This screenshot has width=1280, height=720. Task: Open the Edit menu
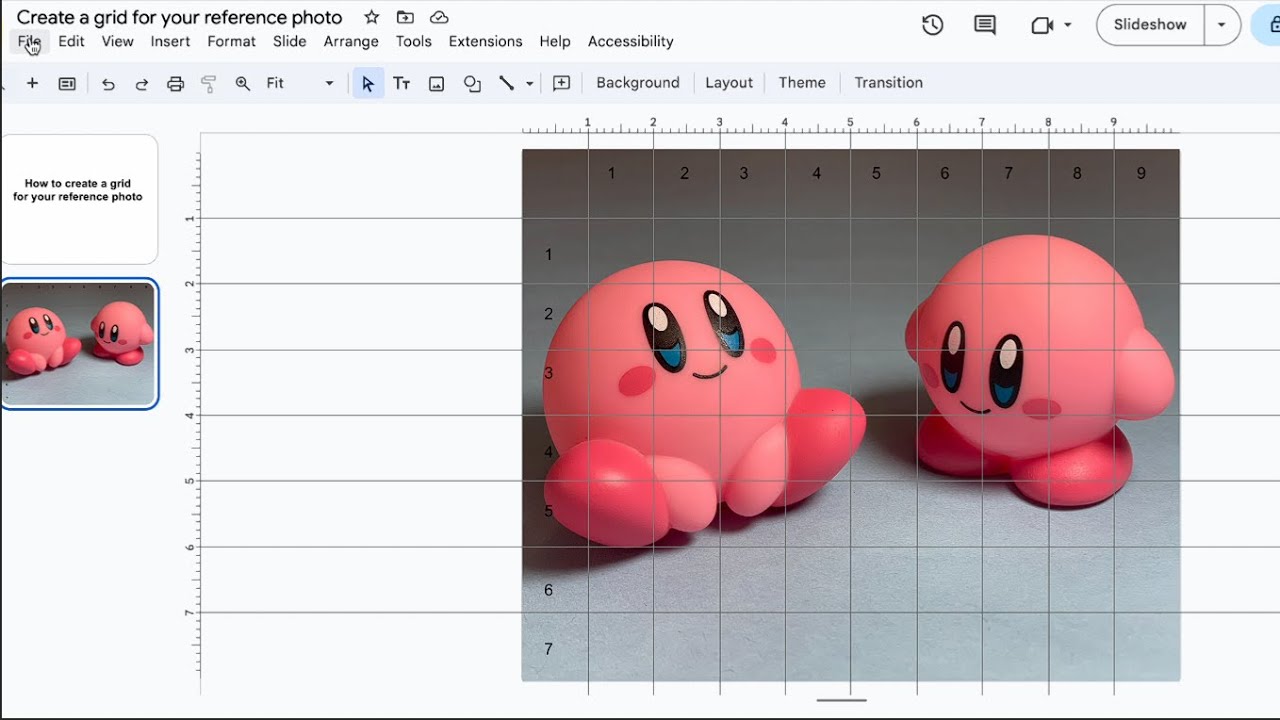(71, 41)
